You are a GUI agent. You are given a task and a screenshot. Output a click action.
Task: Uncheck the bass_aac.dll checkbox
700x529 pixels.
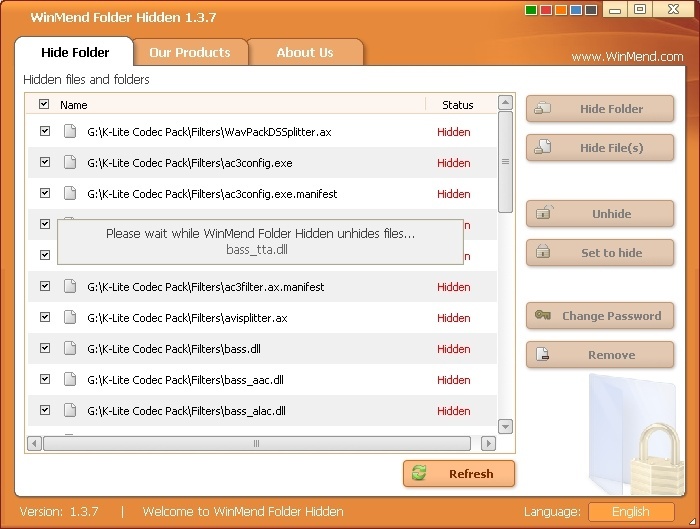(45, 379)
